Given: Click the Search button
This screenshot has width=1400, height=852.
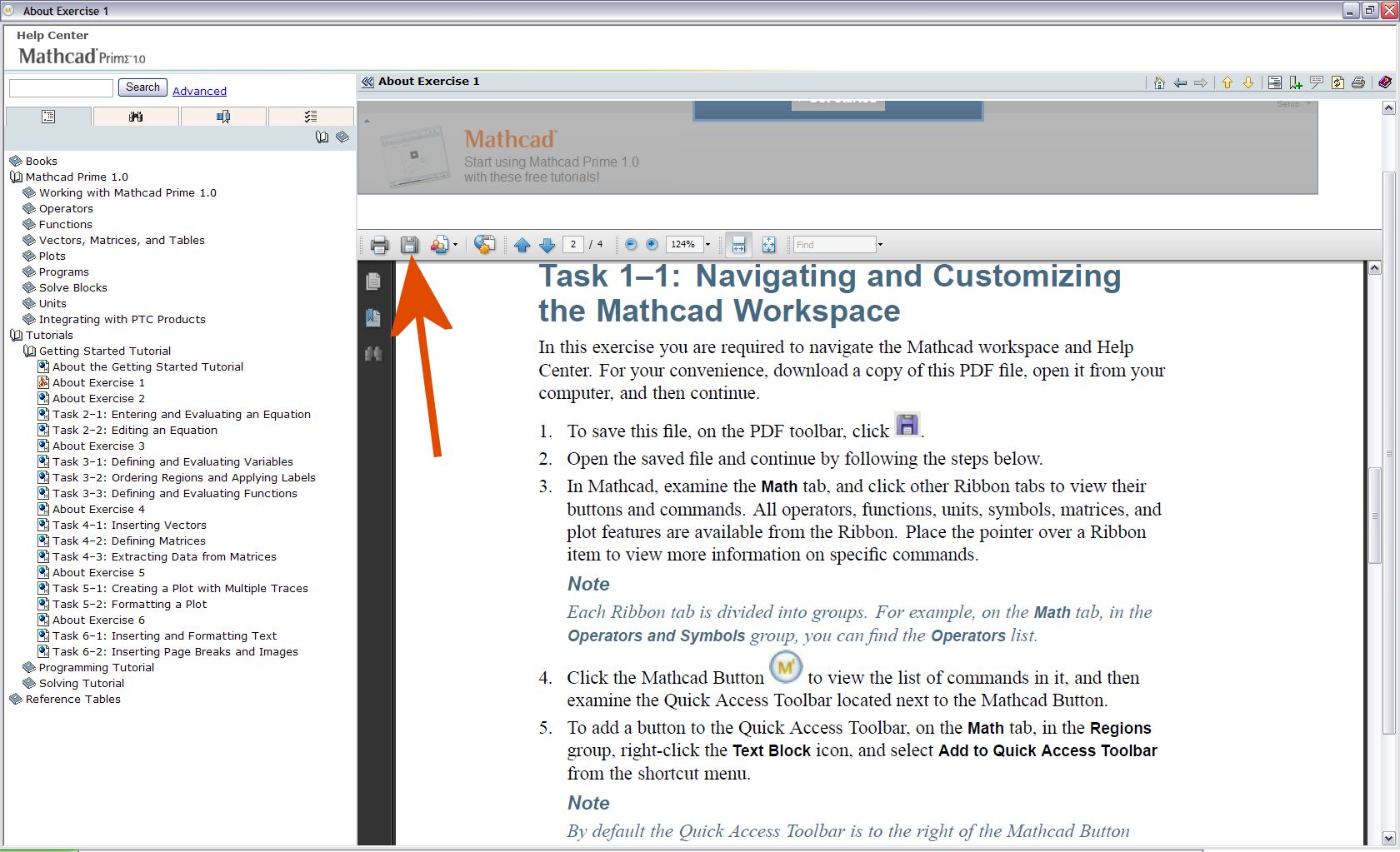Looking at the screenshot, I should [143, 87].
